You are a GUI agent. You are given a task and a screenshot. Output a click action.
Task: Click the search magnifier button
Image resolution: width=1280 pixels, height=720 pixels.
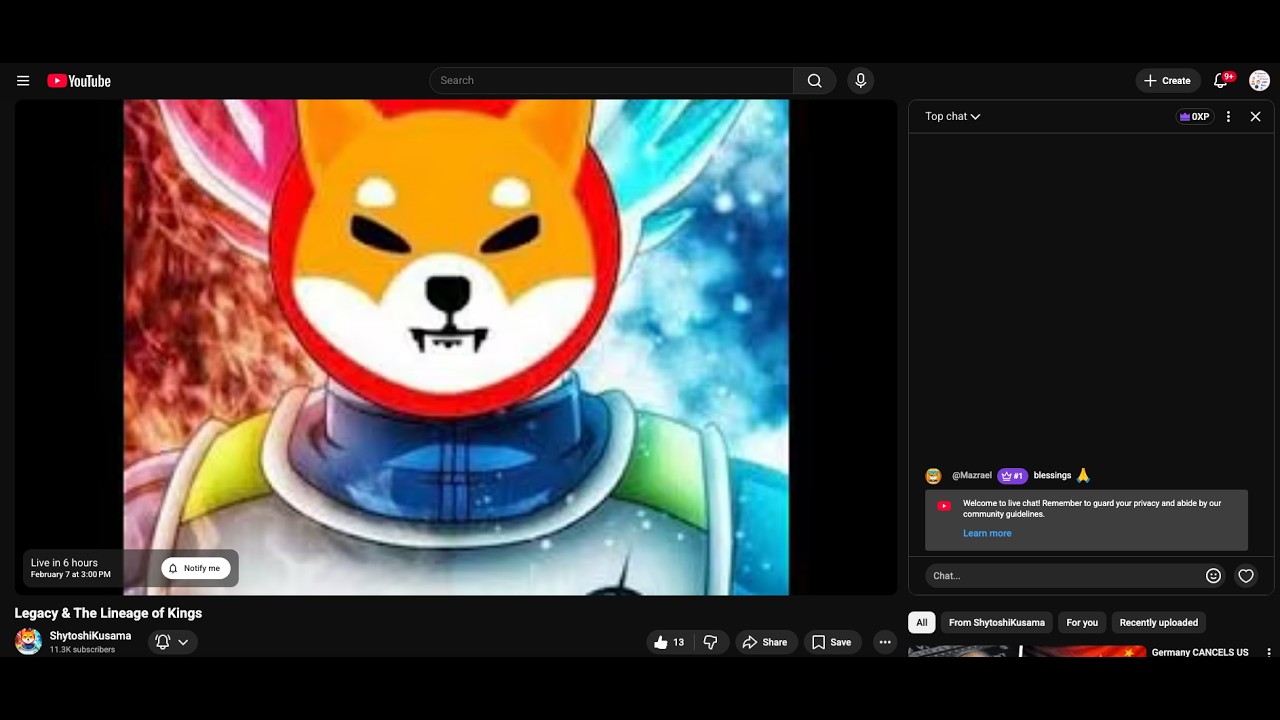815,81
